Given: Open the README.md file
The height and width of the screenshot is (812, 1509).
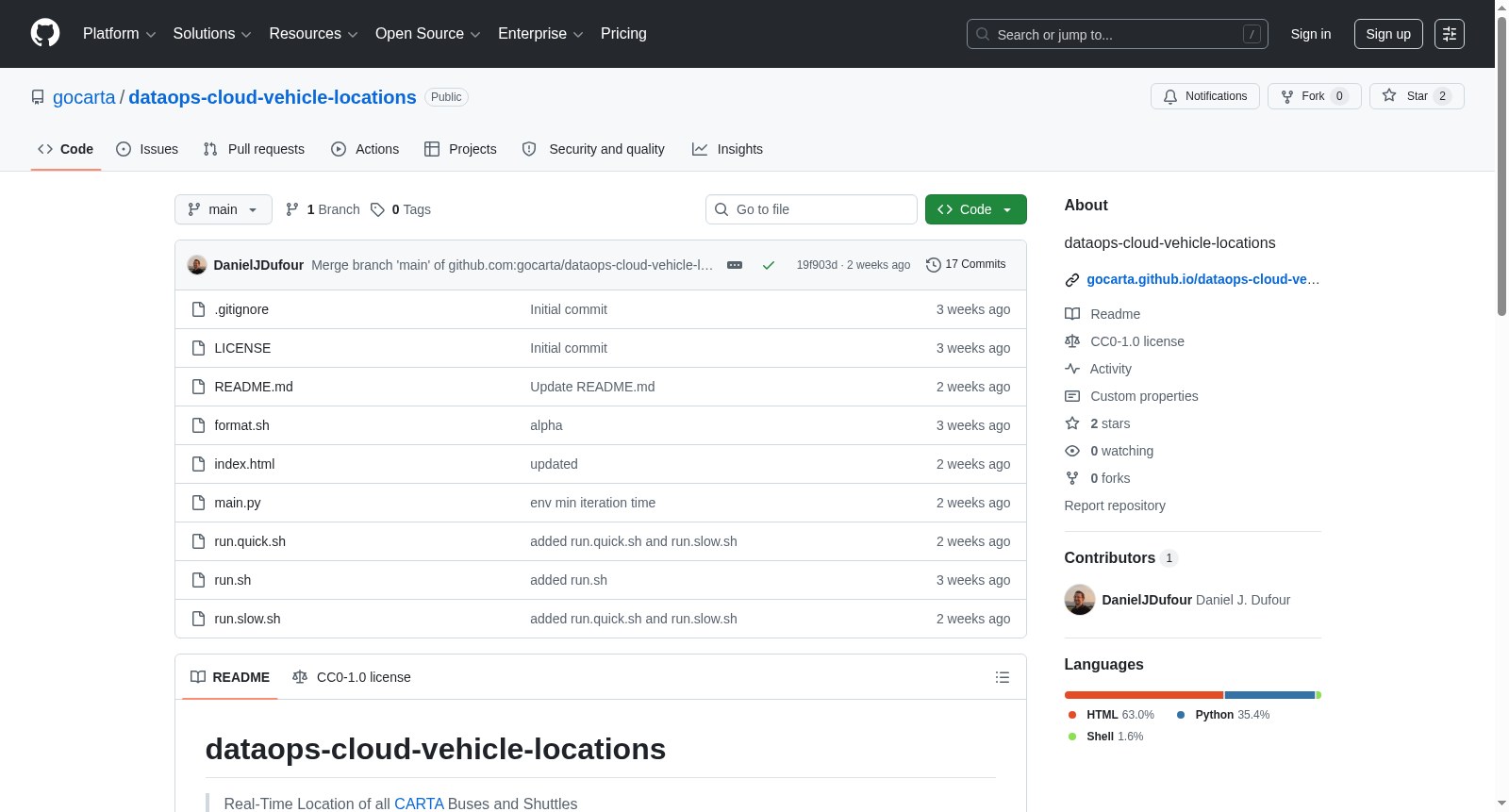Looking at the screenshot, I should (254, 387).
